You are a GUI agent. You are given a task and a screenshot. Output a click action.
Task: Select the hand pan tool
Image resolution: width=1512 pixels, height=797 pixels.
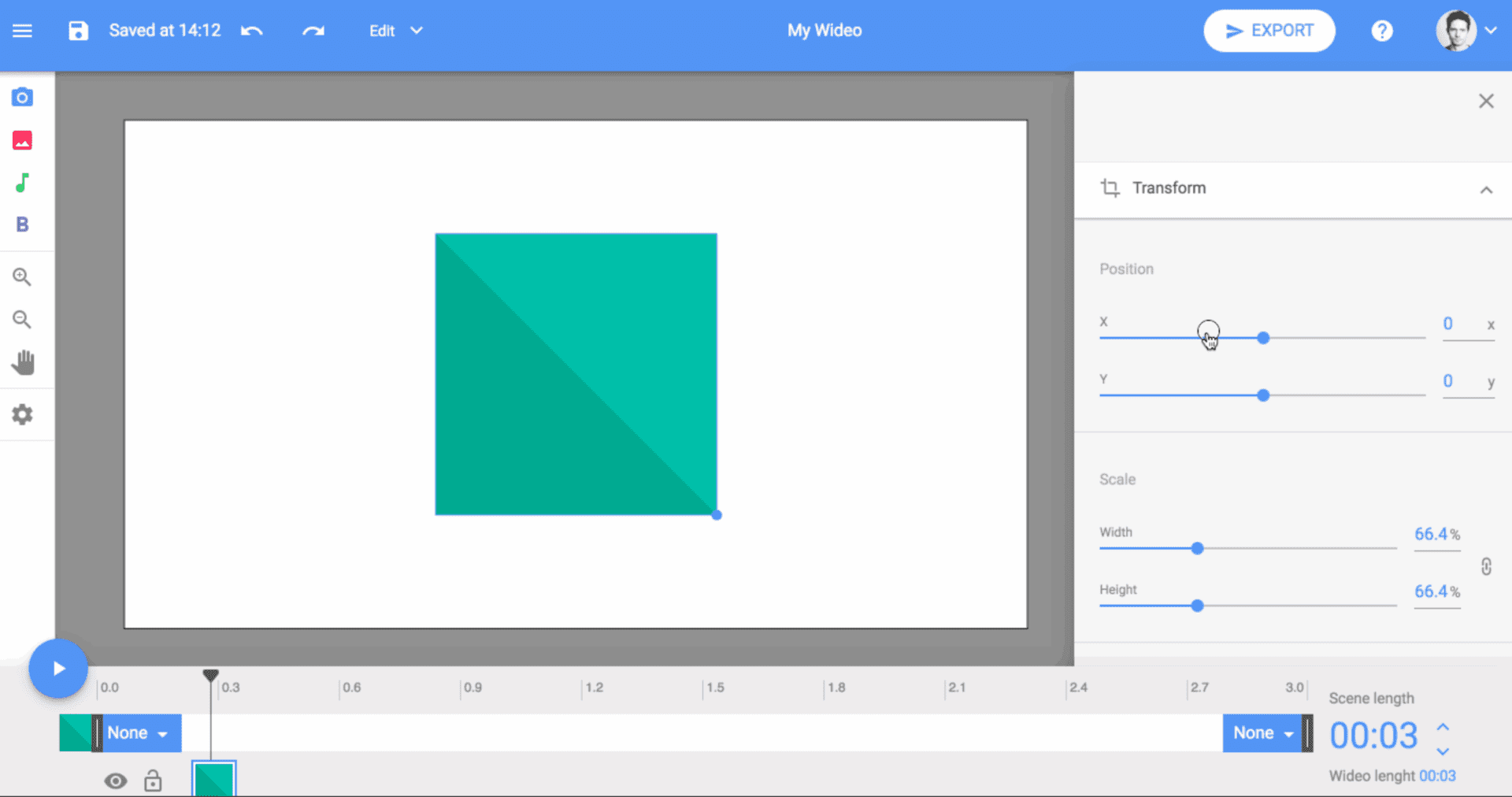click(x=23, y=362)
